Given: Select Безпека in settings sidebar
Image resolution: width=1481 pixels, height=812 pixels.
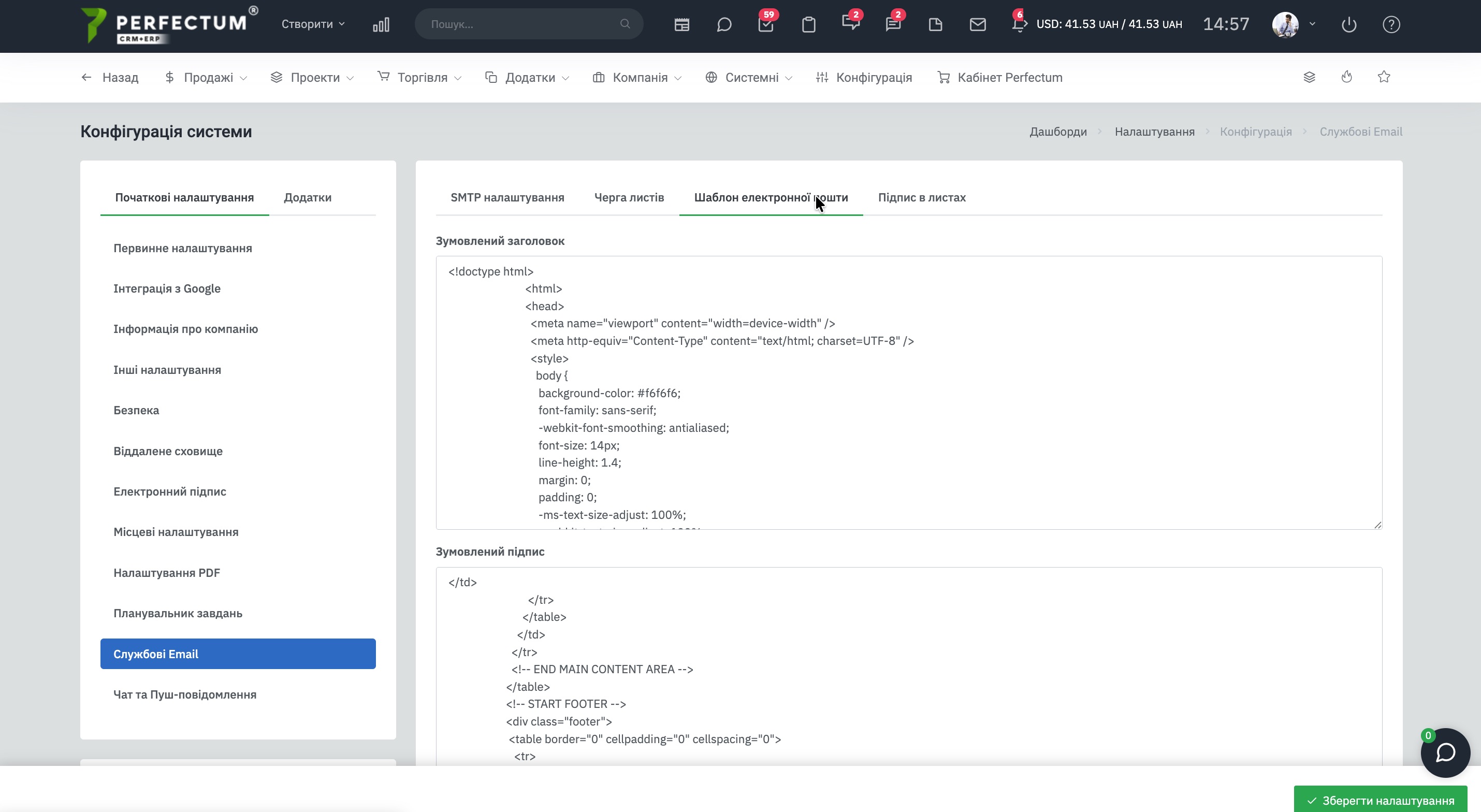Looking at the screenshot, I should coord(136,410).
